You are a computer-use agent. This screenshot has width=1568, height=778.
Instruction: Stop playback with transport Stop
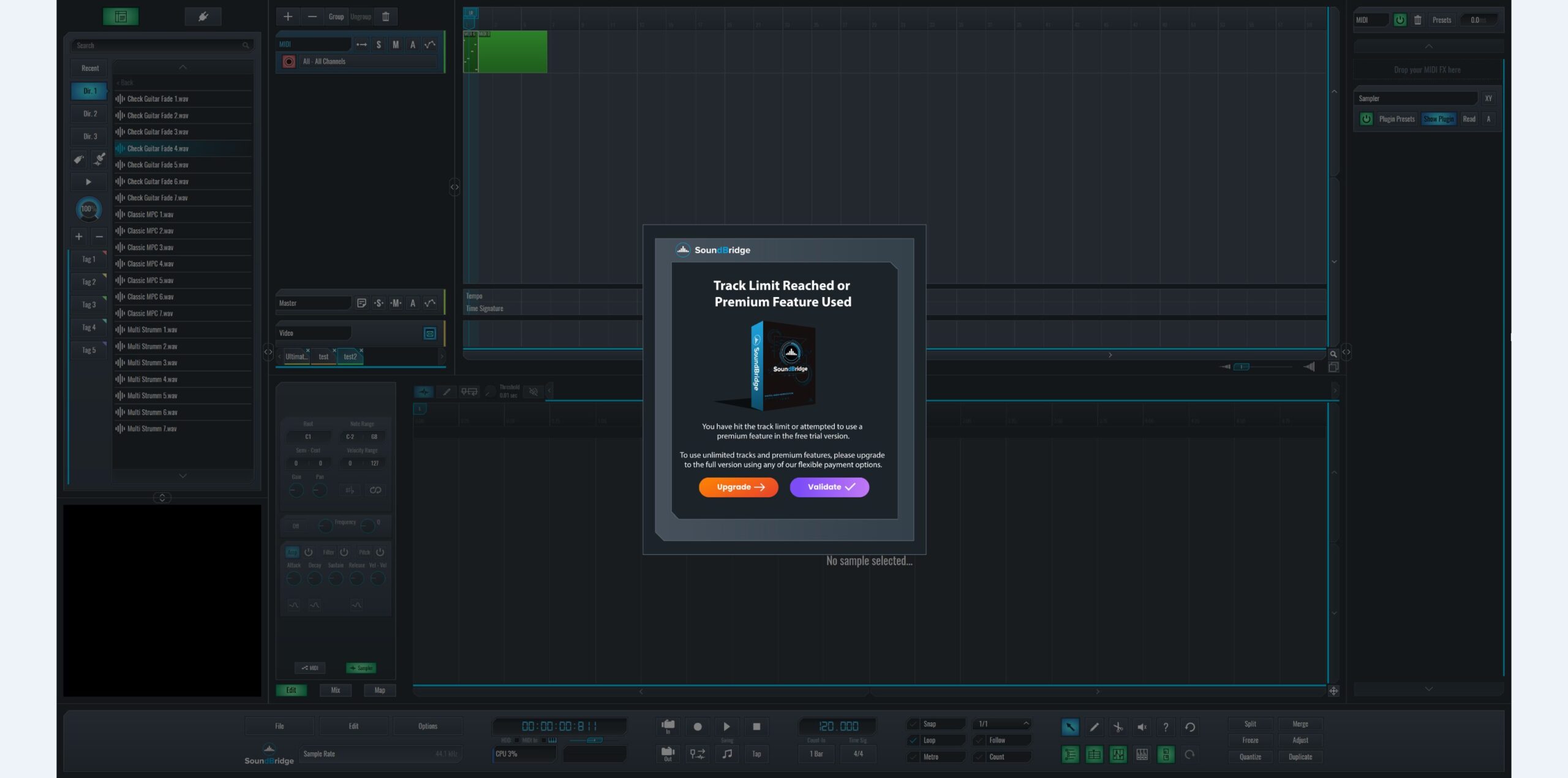(756, 727)
